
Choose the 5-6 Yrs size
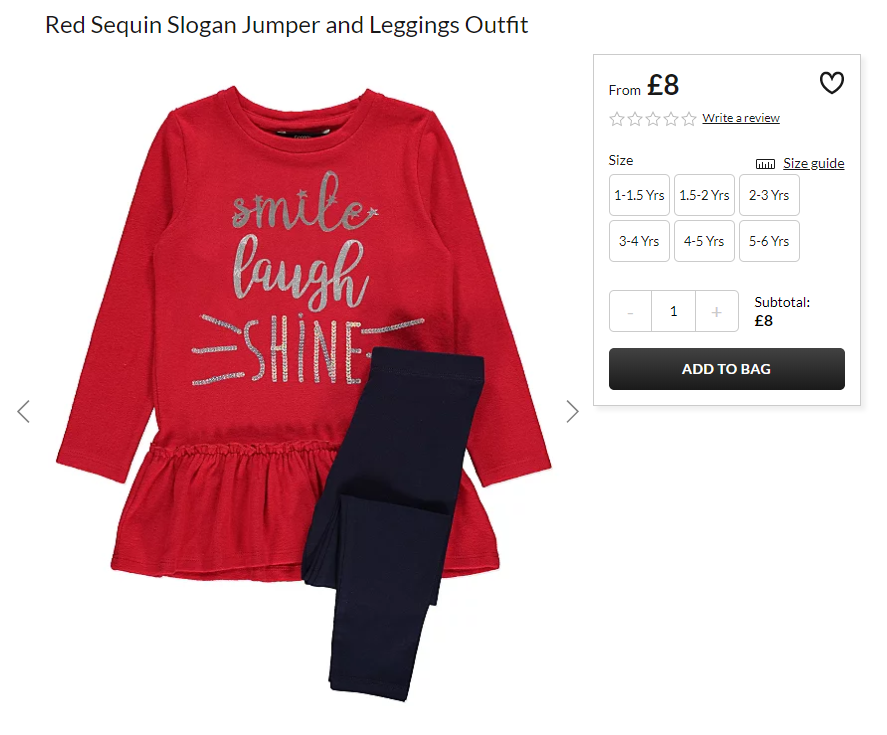(x=769, y=241)
